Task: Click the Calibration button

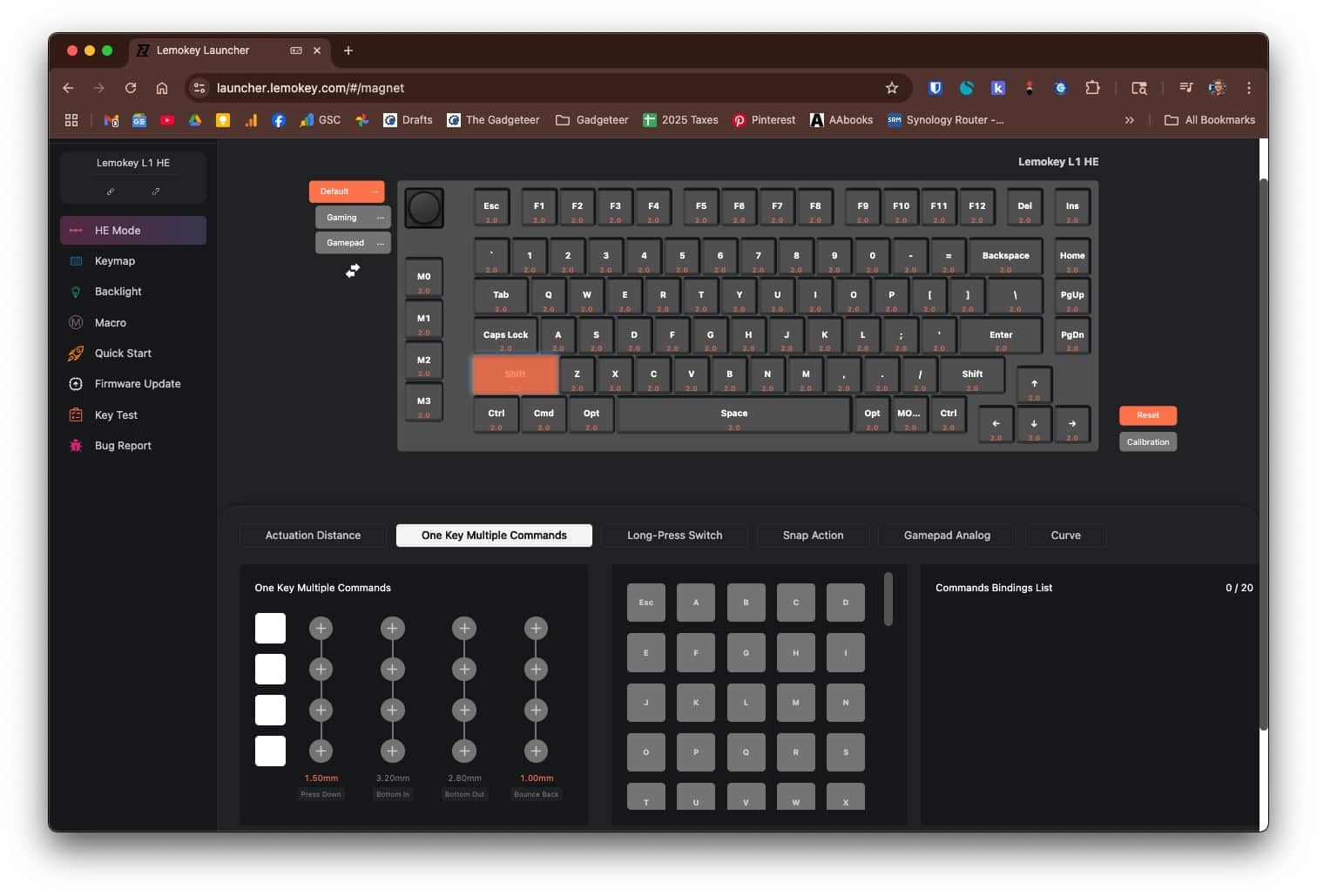Action: [1148, 442]
